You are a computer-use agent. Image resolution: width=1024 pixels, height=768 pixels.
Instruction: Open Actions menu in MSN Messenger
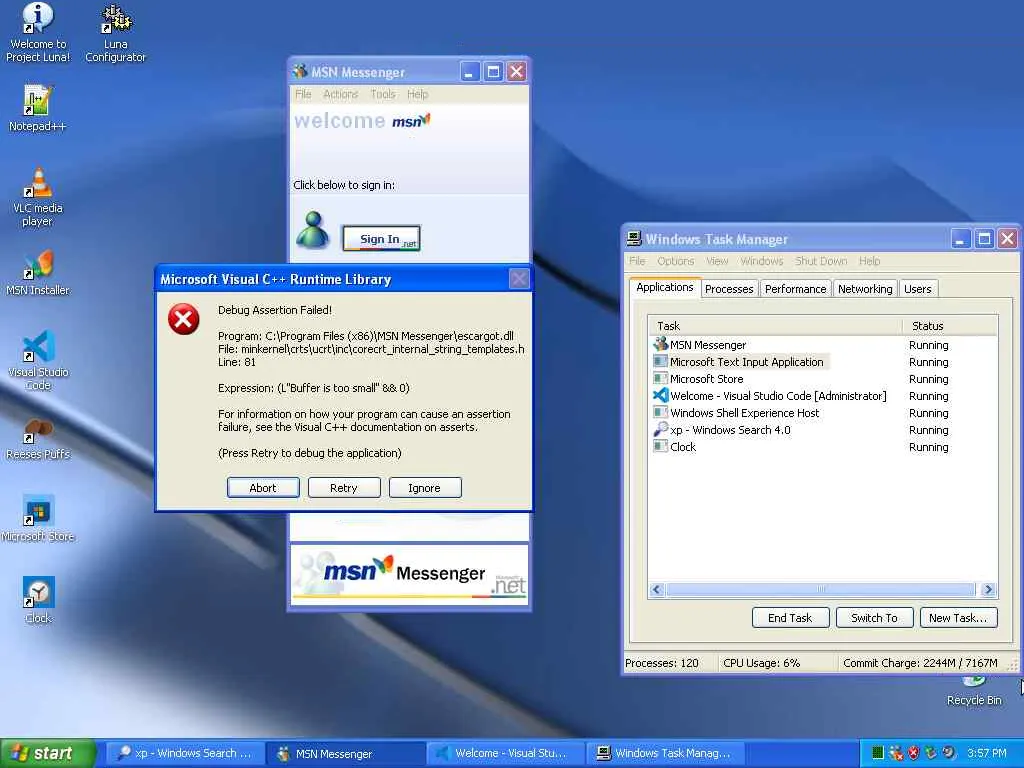[x=340, y=94]
